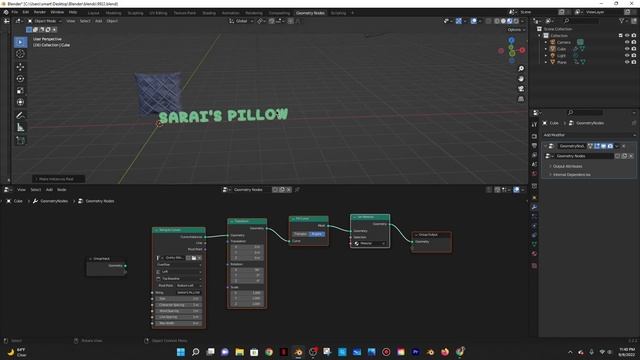640x360 pixels.
Task: Select solid viewport shading mode
Action: [503, 21]
